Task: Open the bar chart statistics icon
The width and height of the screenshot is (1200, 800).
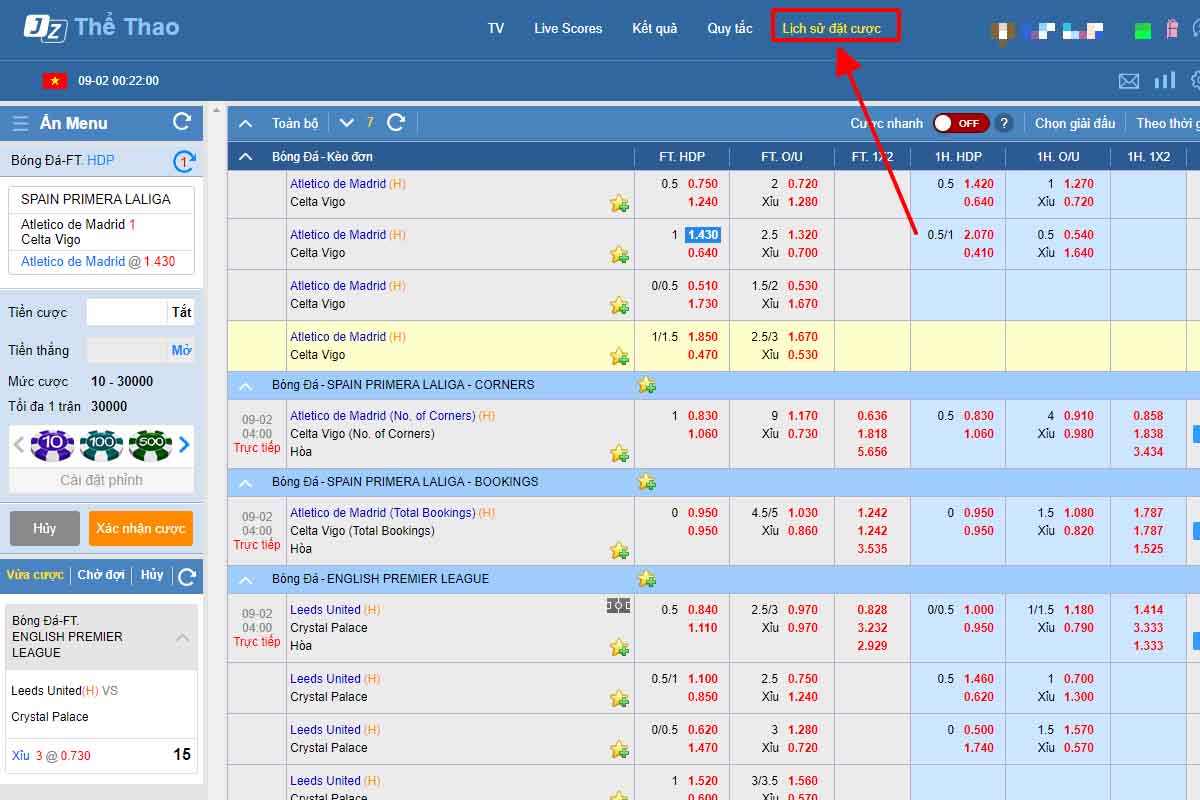Action: coord(1164,80)
